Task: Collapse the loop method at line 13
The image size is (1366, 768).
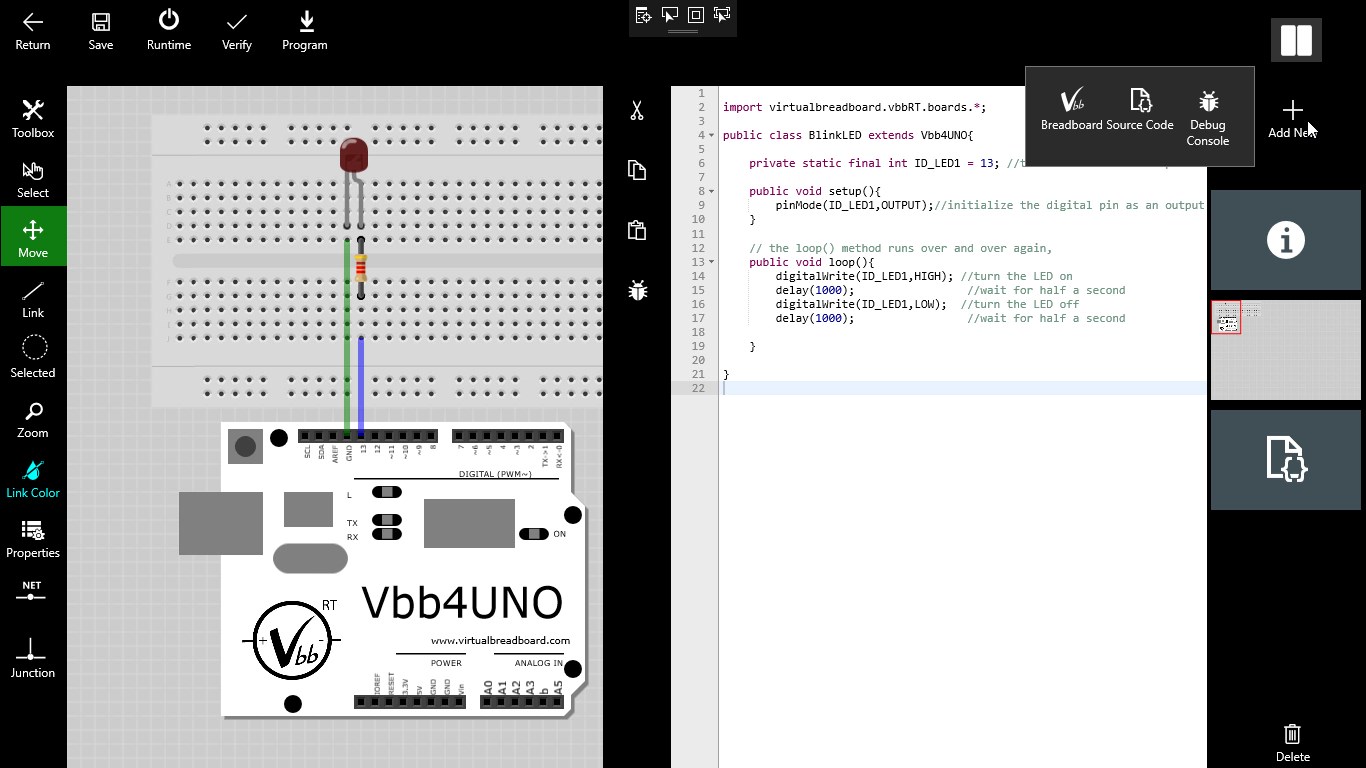Action: click(710, 261)
